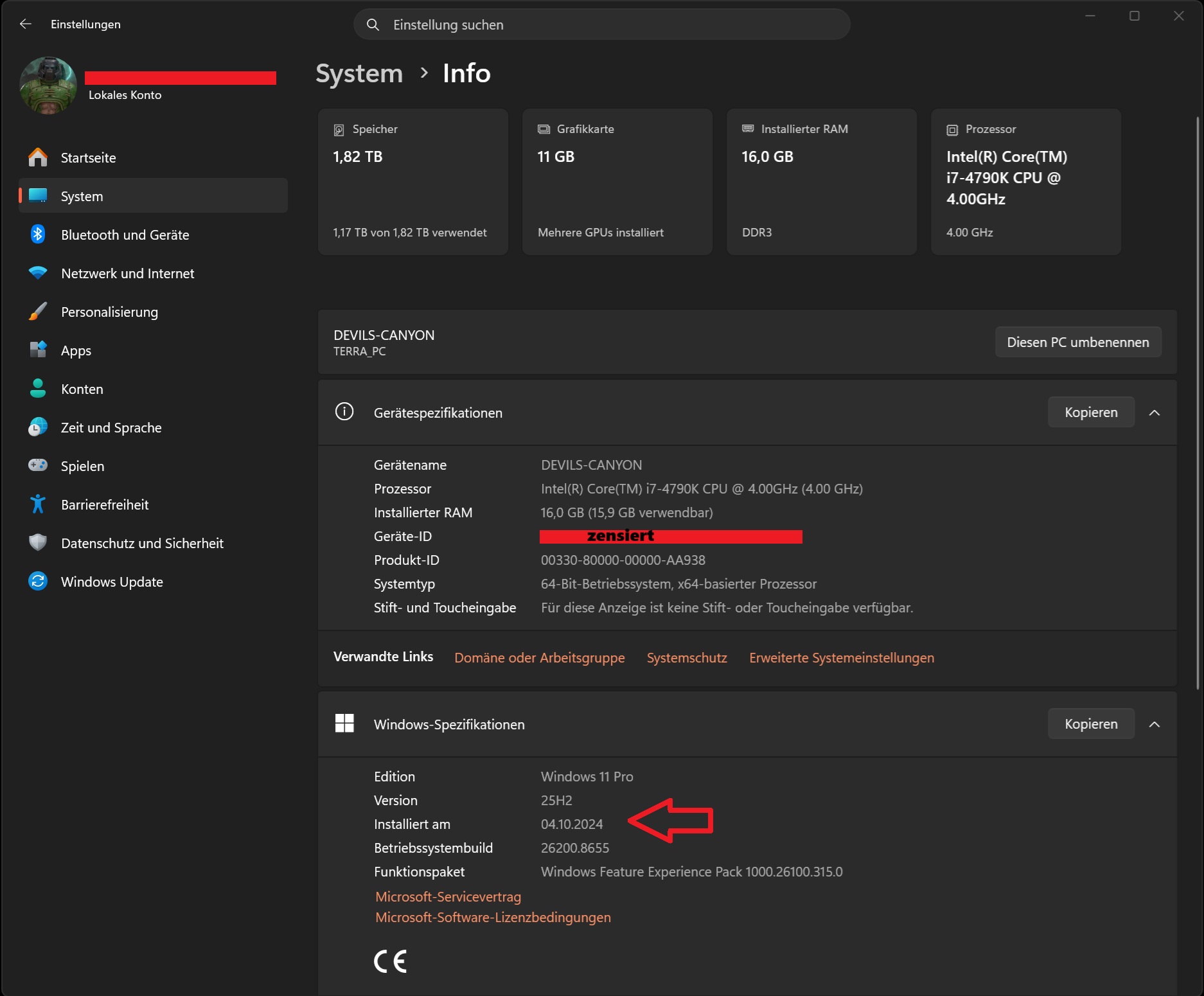Copy the Windows-Spezifikationen

(1091, 724)
